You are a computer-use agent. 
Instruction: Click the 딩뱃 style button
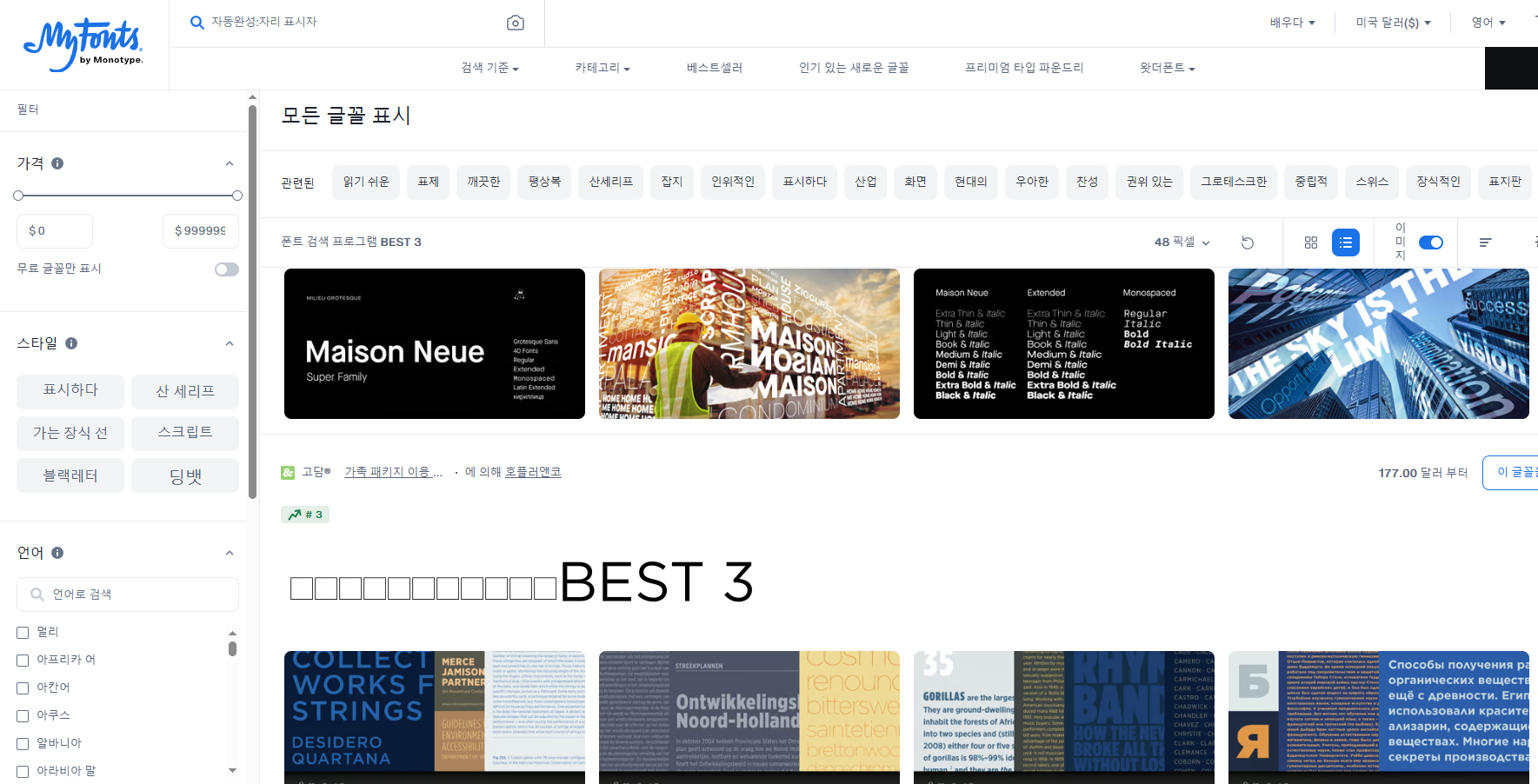coord(185,475)
